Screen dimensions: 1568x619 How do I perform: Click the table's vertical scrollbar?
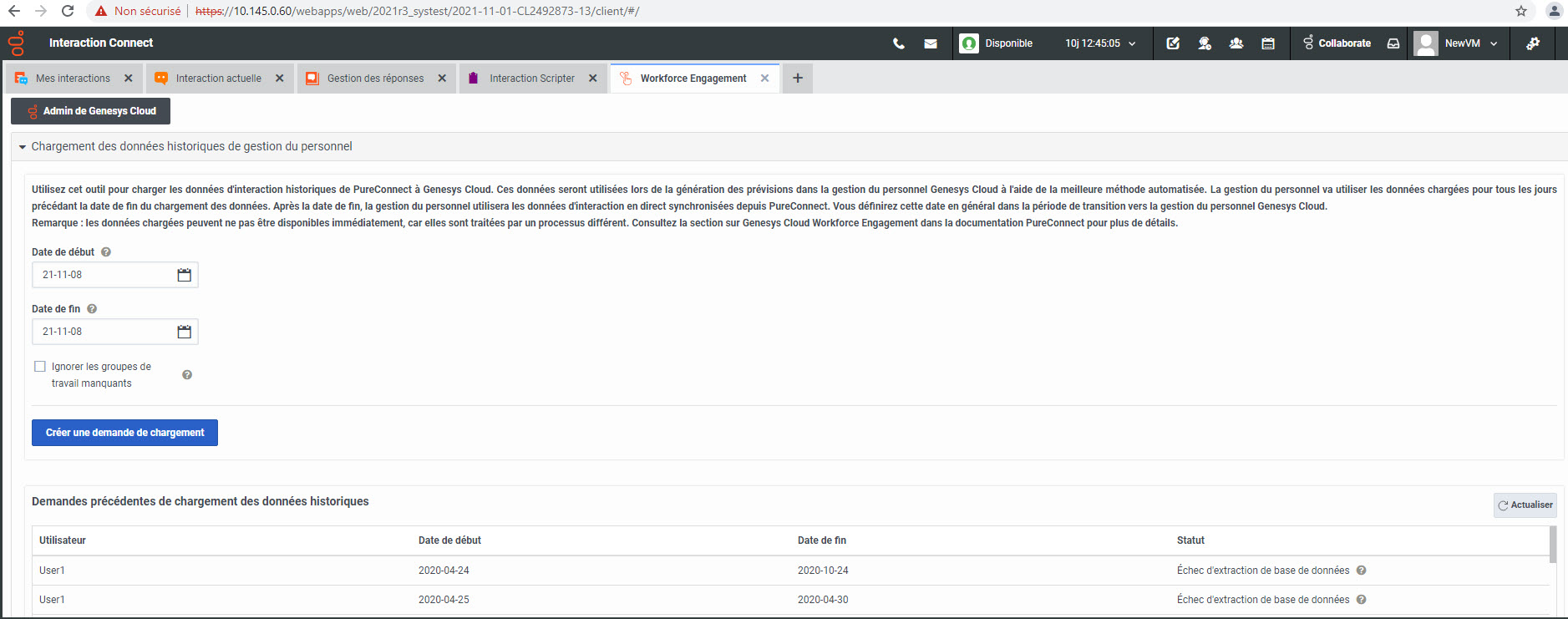(x=1553, y=545)
